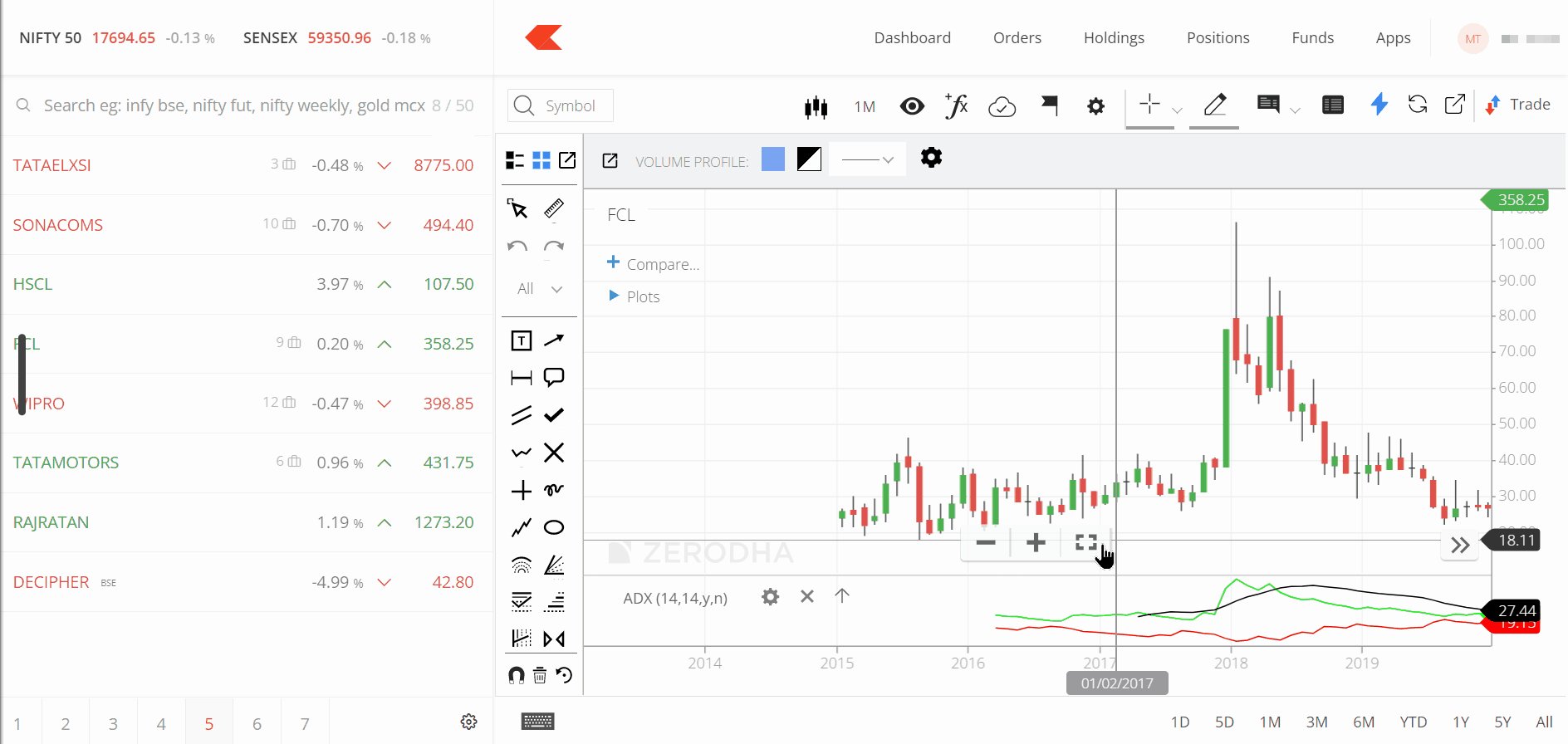Redo the drawing action

pyautogui.click(x=554, y=247)
